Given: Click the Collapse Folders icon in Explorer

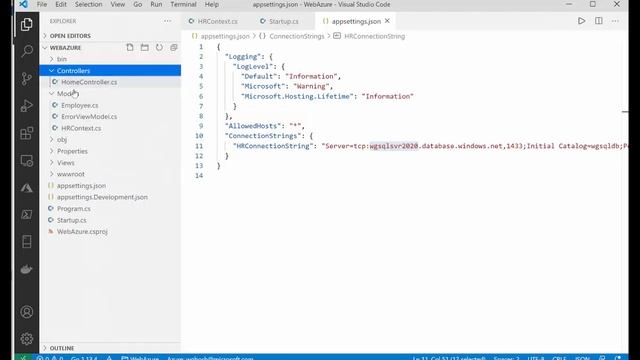Looking at the screenshot, I should pos(174,47).
